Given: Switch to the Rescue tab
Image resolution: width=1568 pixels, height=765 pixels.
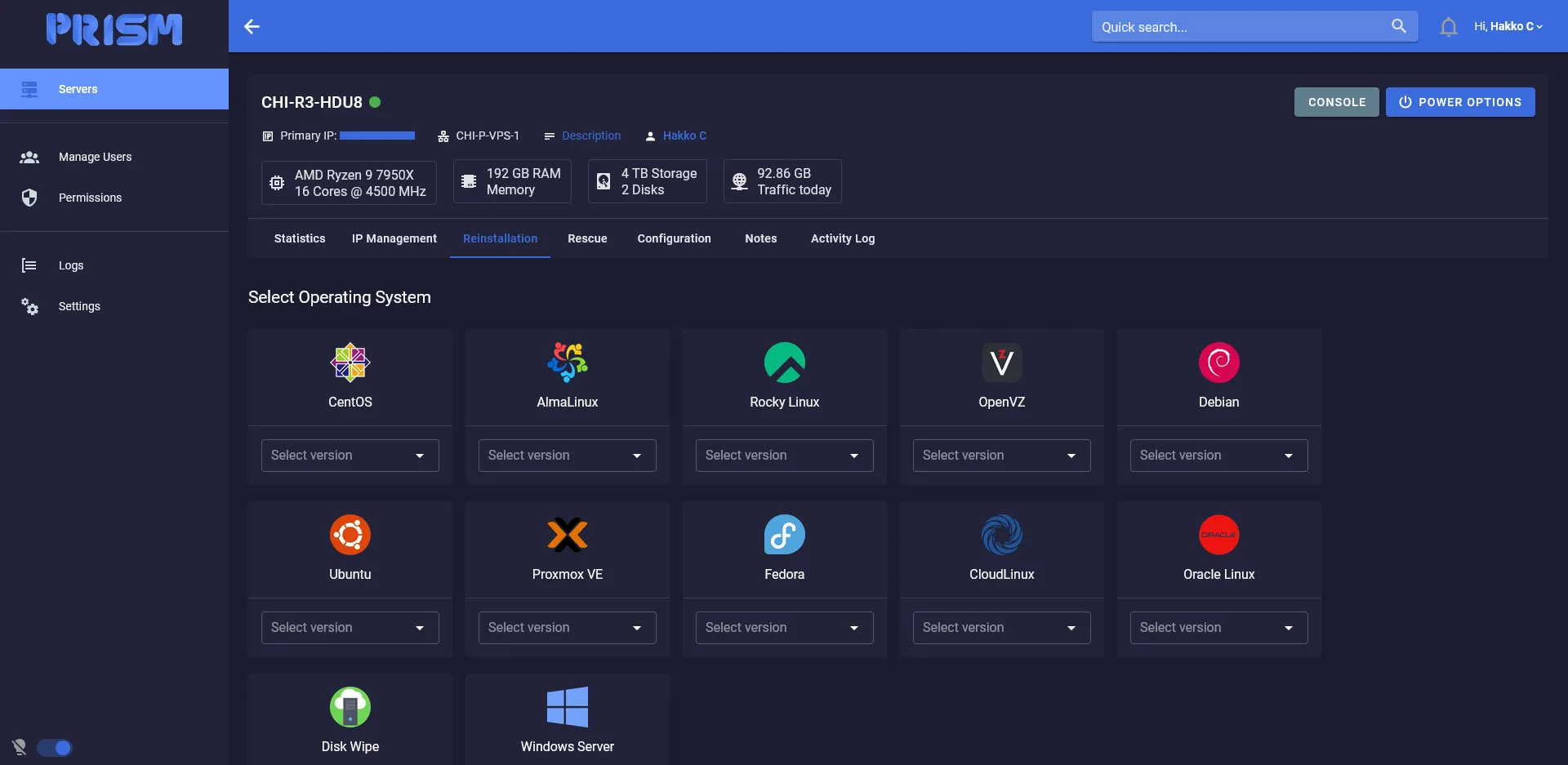Looking at the screenshot, I should [587, 238].
